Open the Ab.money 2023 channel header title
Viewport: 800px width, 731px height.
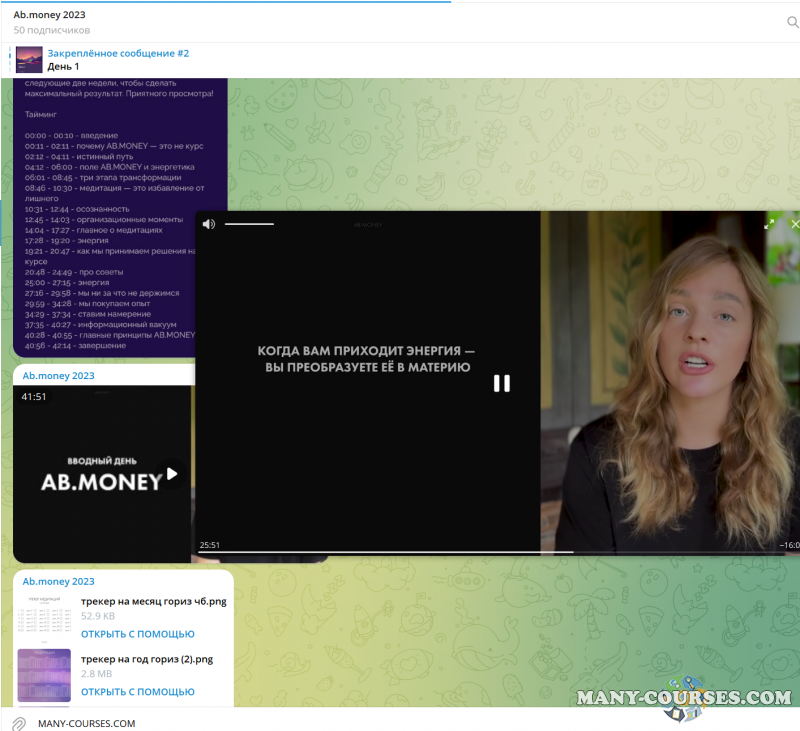tap(49, 15)
